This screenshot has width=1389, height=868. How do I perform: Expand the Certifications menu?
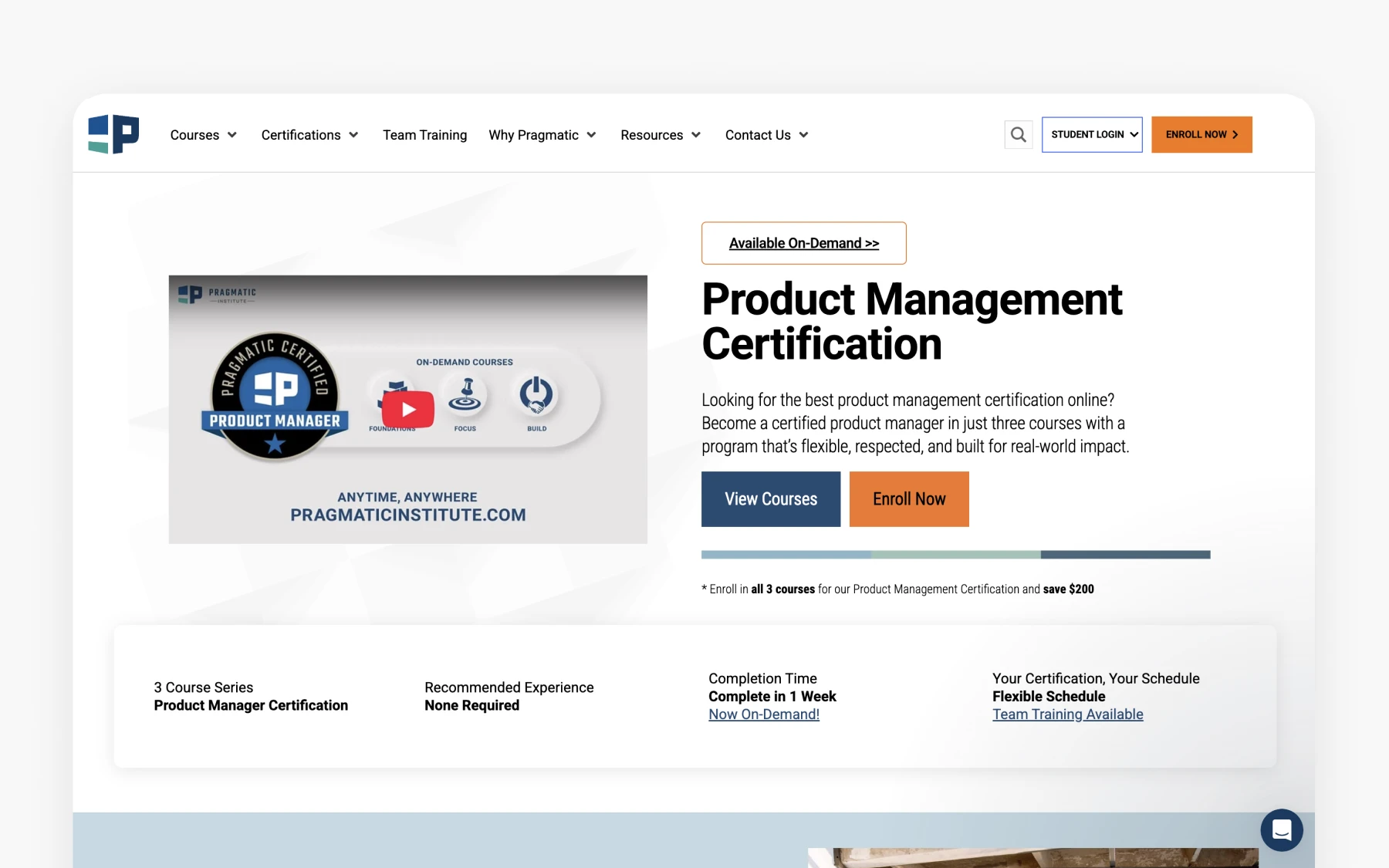pos(309,135)
